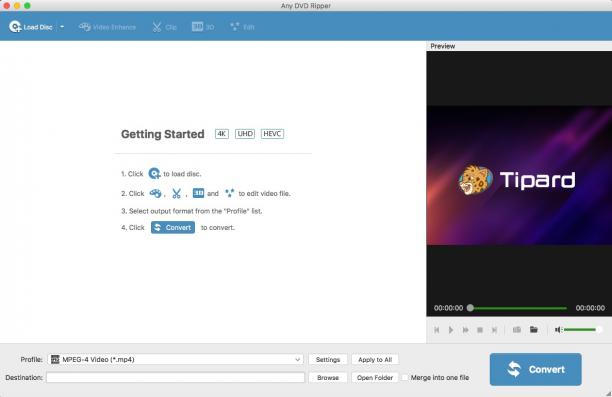Click the 4K badge

[222, 134]
